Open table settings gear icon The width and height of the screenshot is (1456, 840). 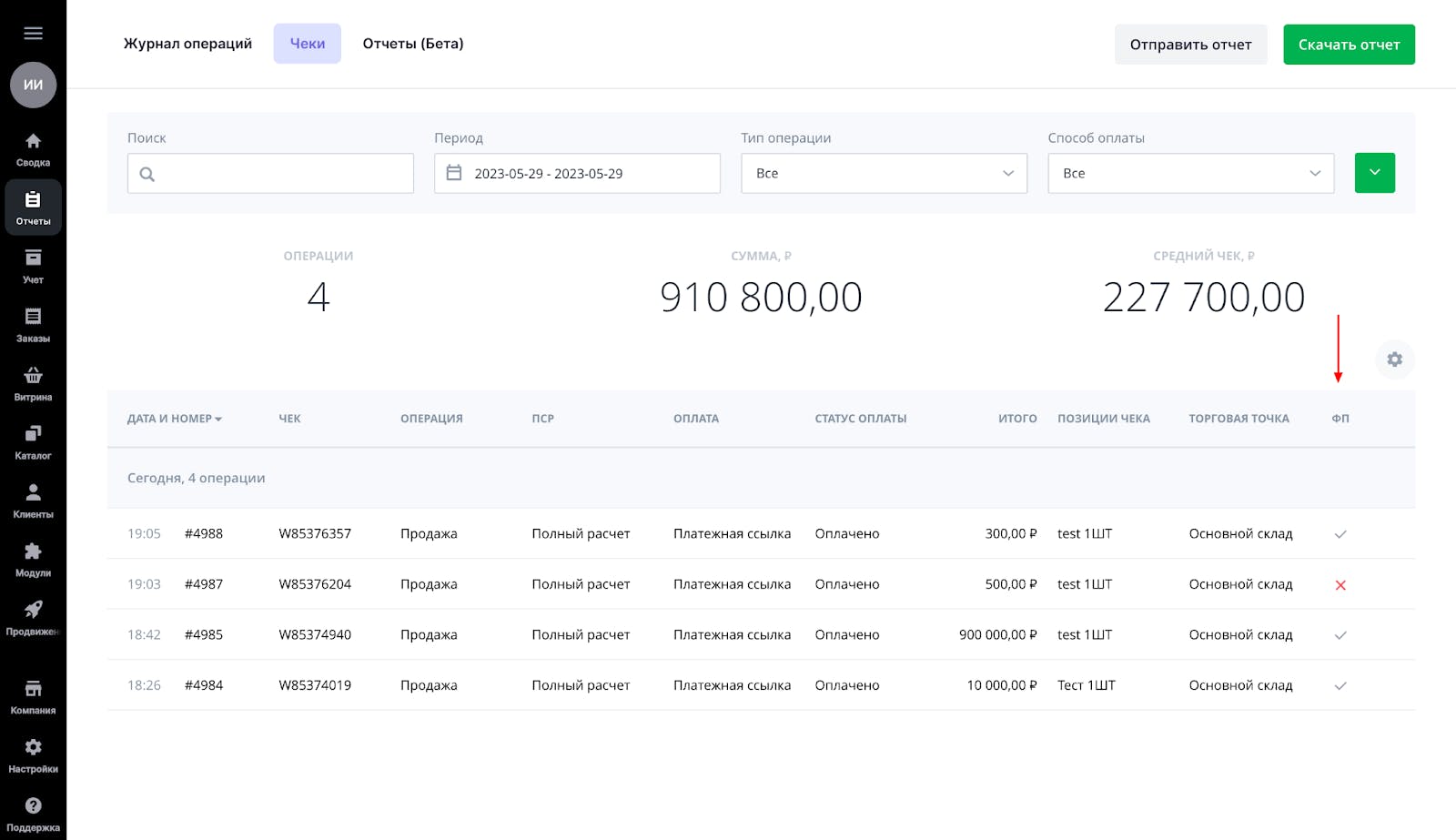point(1394,359)
